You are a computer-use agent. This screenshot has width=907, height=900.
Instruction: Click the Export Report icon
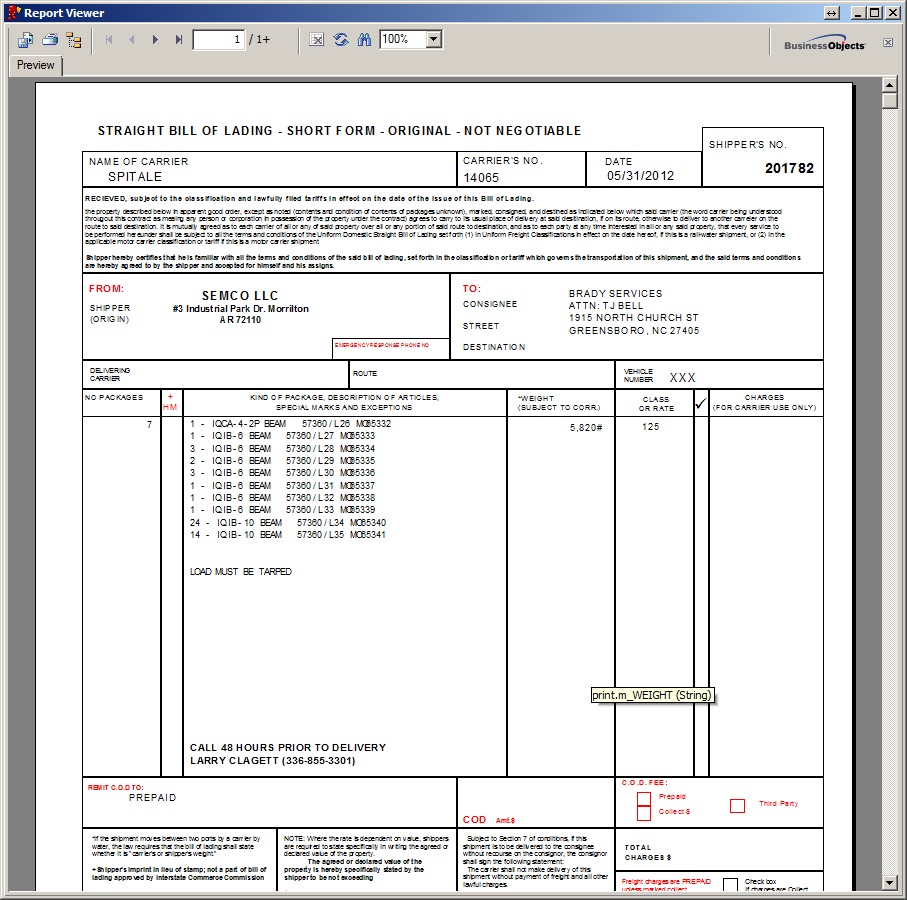tap(25, 40)
